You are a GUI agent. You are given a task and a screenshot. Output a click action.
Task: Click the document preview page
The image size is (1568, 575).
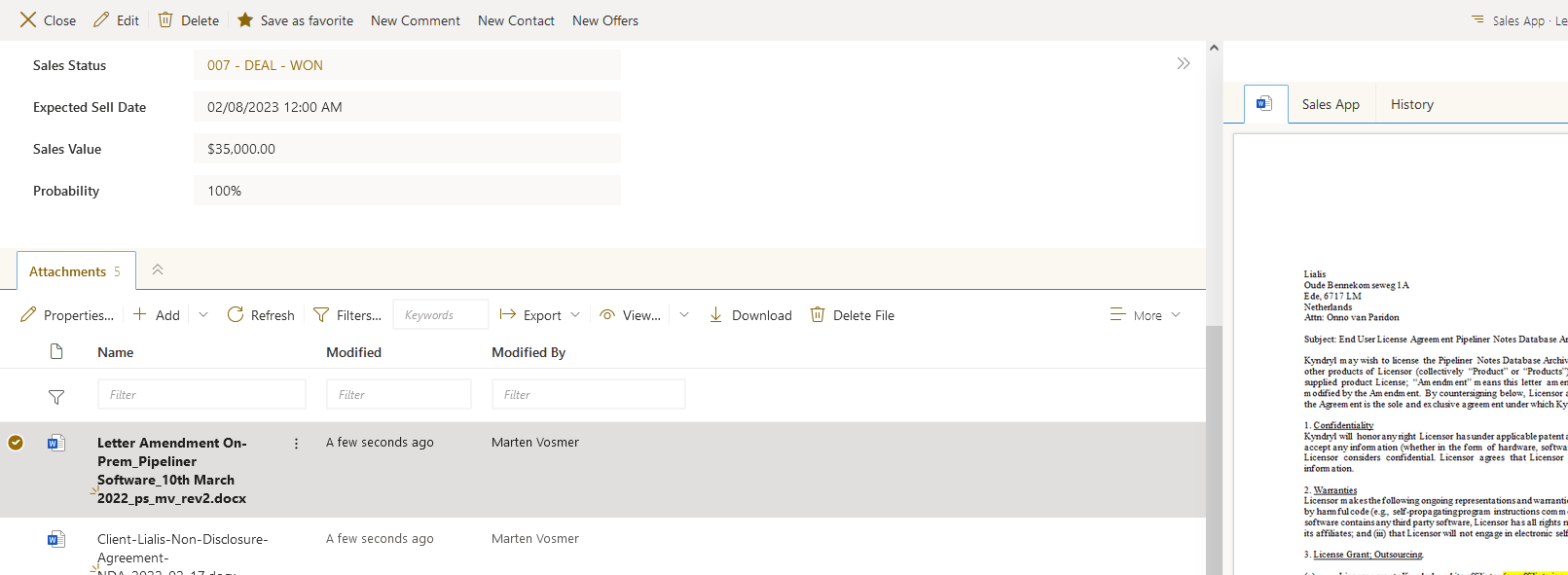point(1402,354)
